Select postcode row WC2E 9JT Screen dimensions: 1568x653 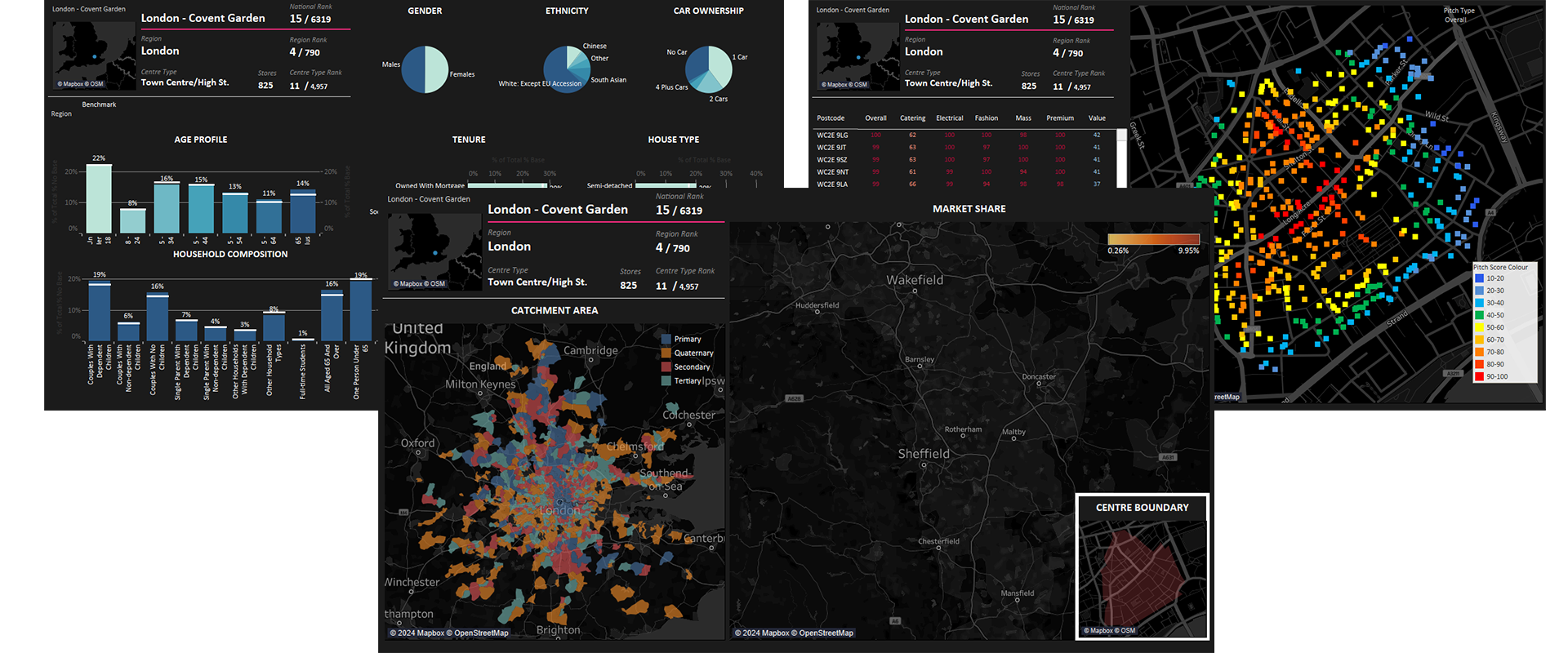tap(965, 148)
